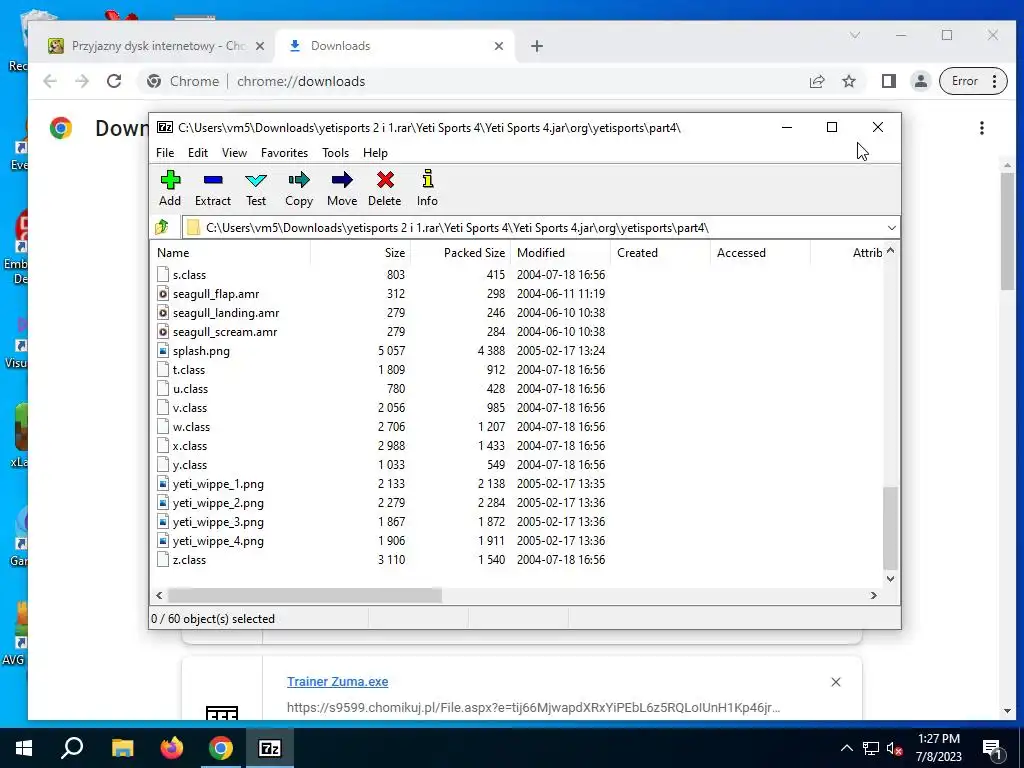Share this page icon in Chrome
This screenshot has width=1024, height=768.
coord(816,81)
